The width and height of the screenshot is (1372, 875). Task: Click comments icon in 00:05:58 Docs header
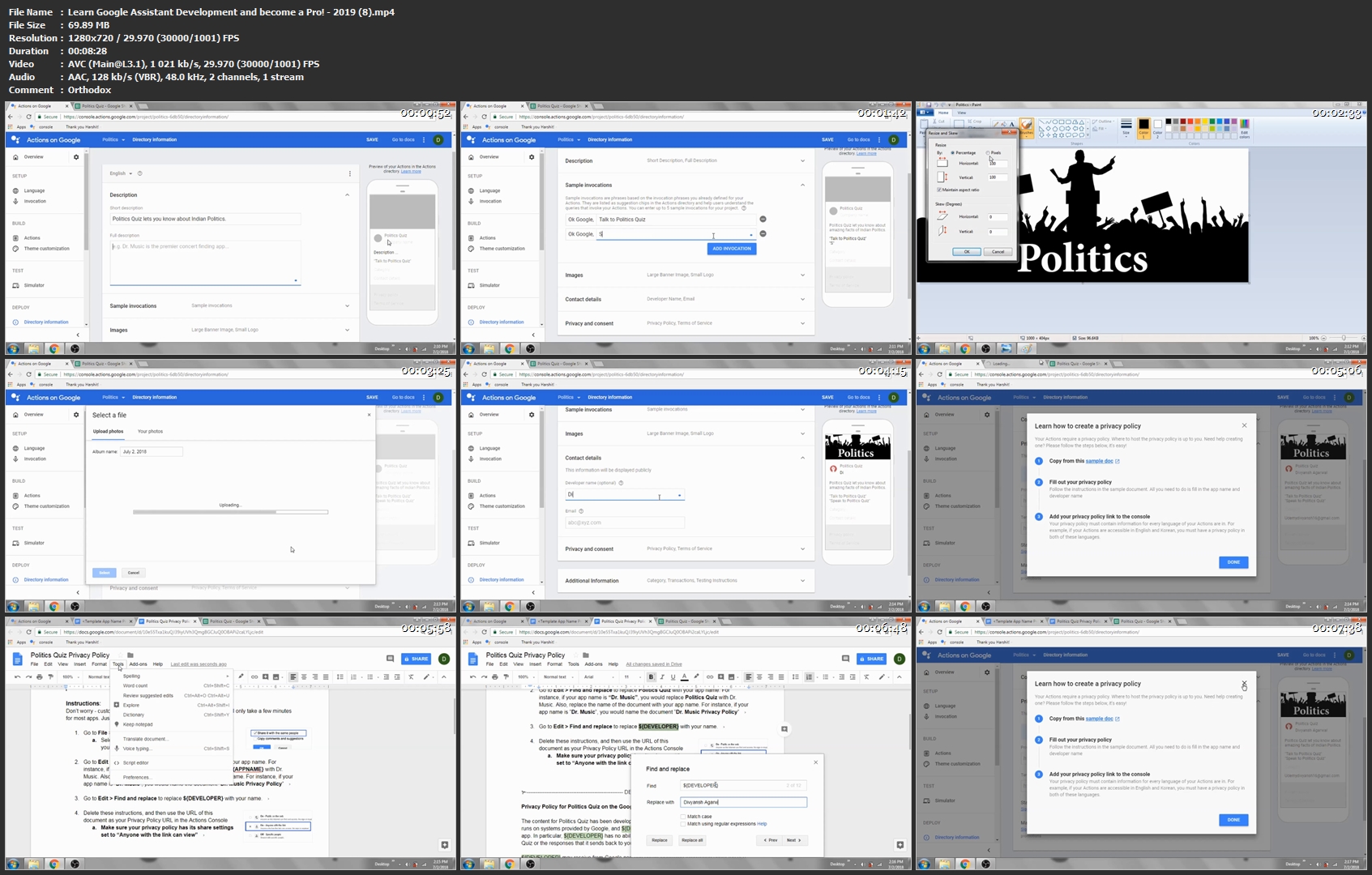(x=390, y=659)
